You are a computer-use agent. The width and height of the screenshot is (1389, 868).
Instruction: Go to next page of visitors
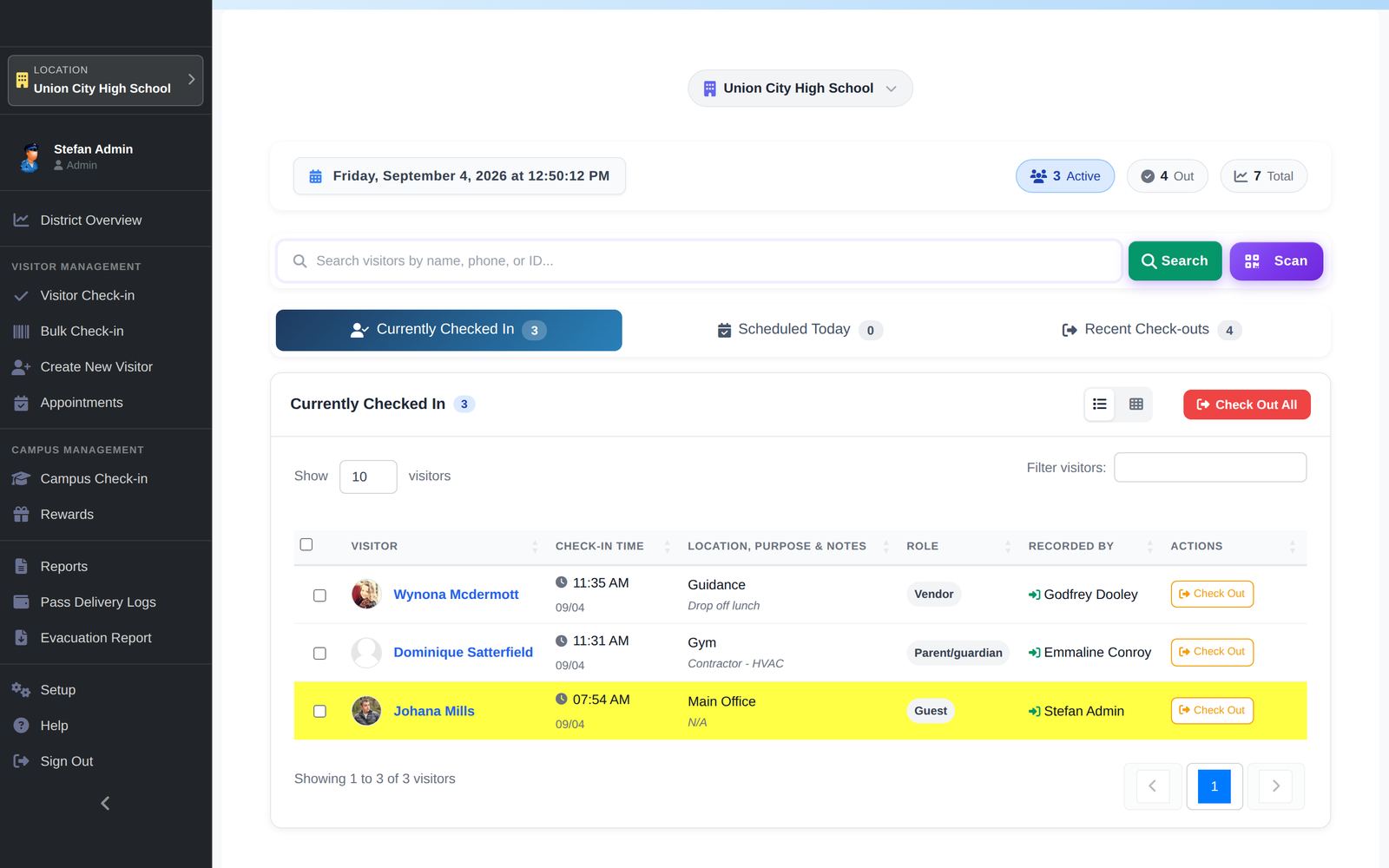click(1275, 786)
